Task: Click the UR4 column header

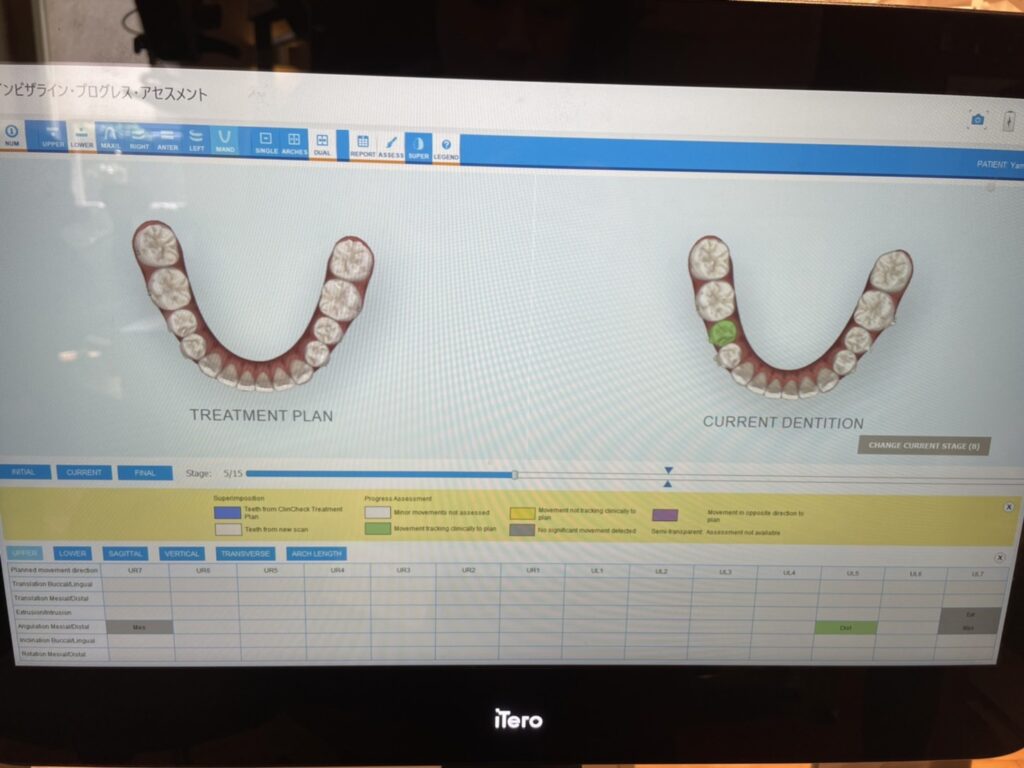Action: point(338,571)
